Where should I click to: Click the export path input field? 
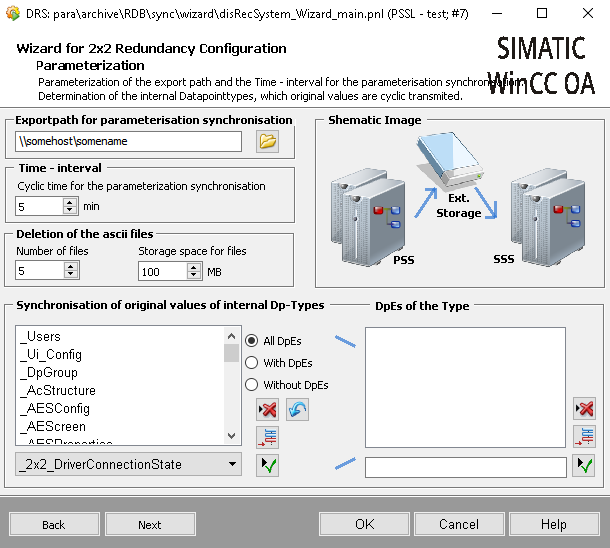click(x=128, y=141)
